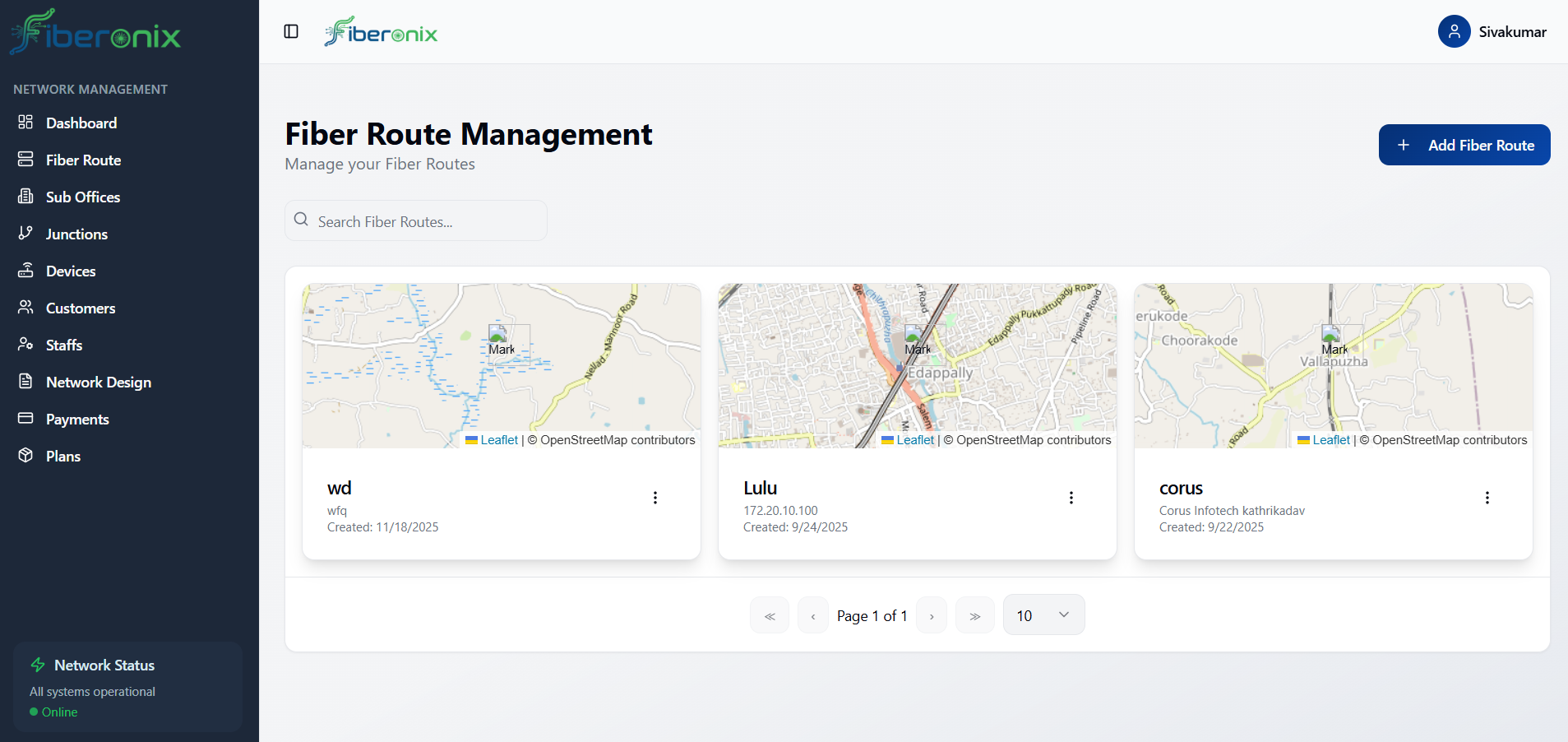Open the wd route options menu
This screenshot has height=742, width=1568.
click(655, 498)
